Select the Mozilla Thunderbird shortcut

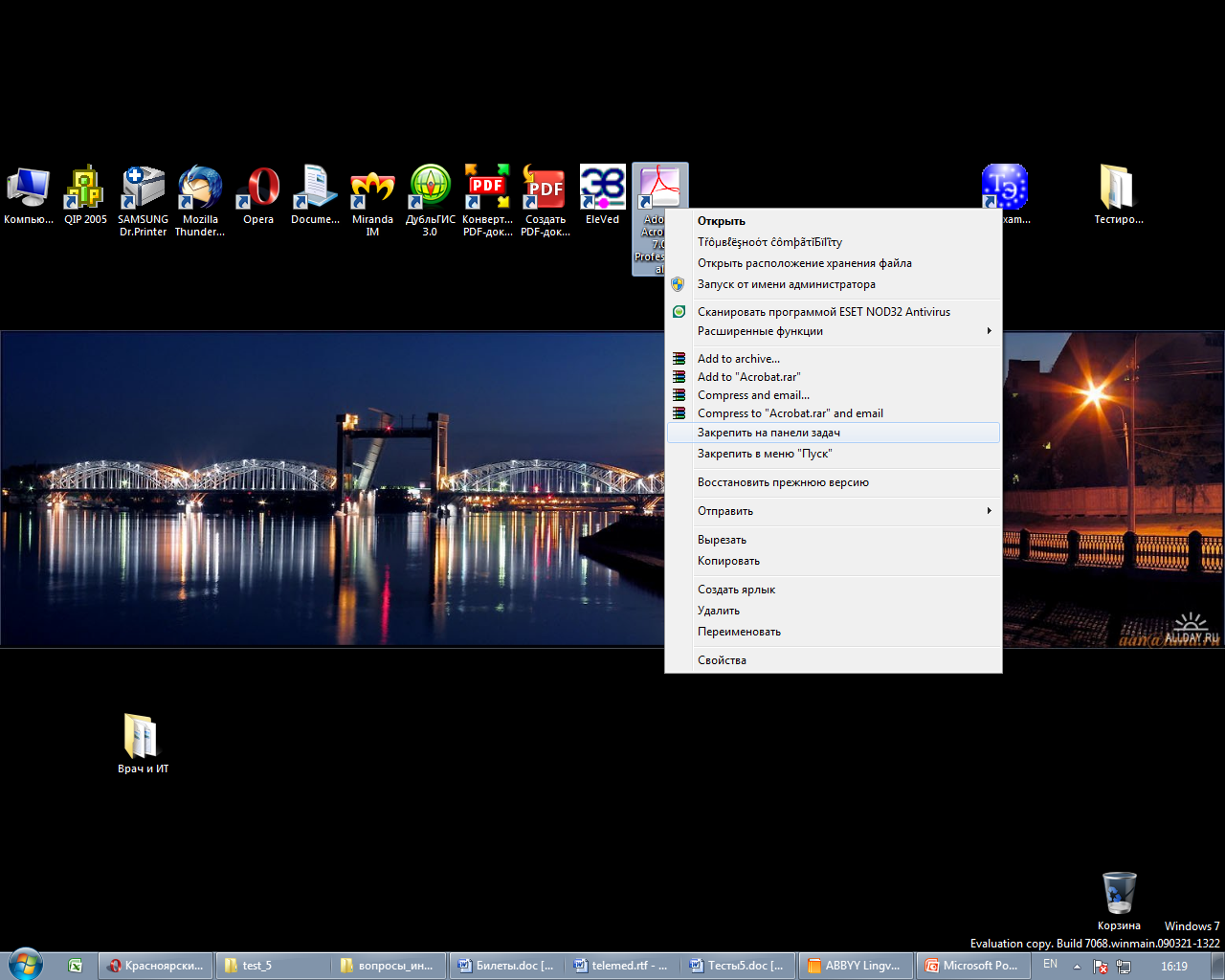(x=201, y=201)
